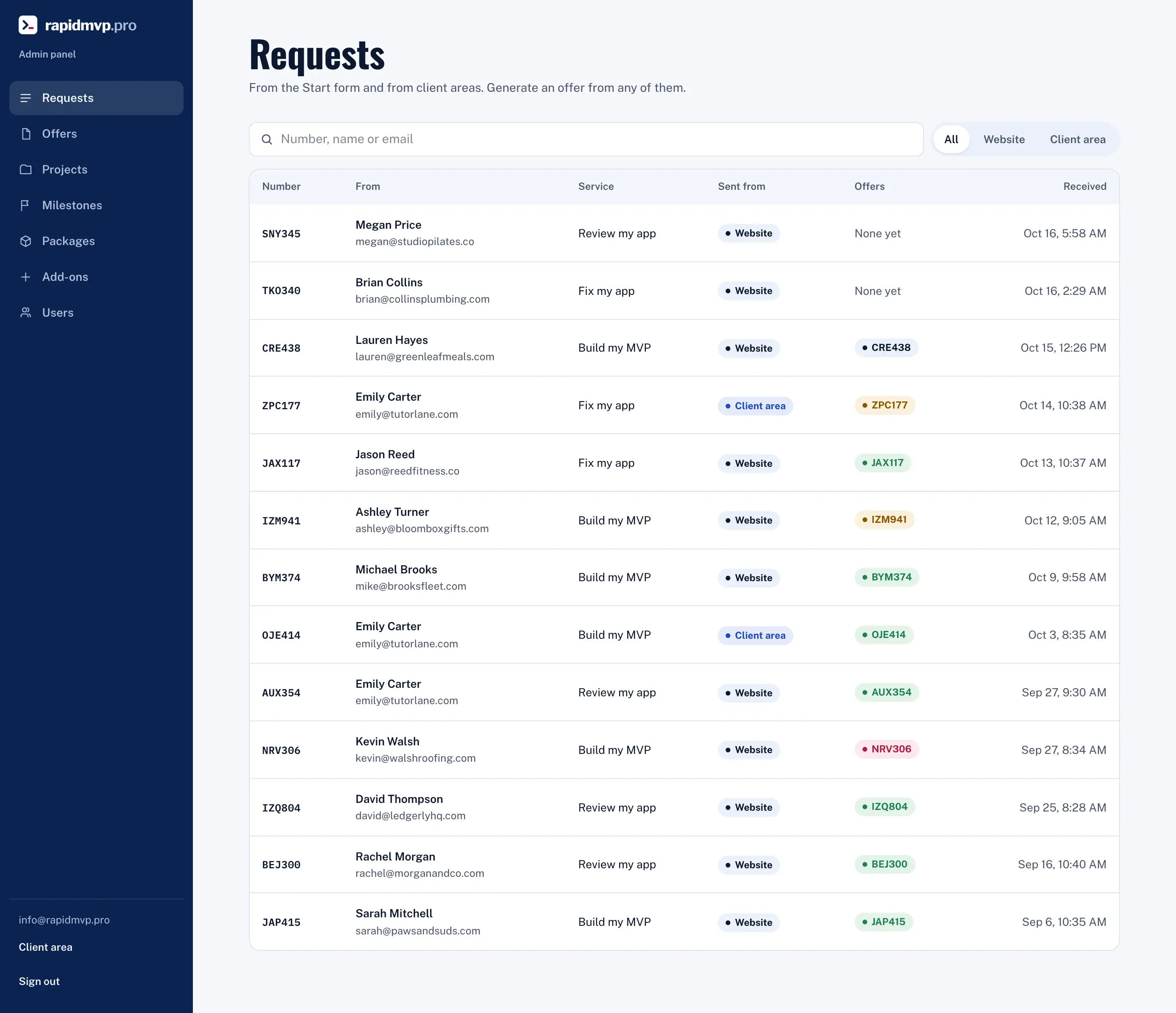Select Megan Price's name
1176x1013 pixels.
pos(388,225)
